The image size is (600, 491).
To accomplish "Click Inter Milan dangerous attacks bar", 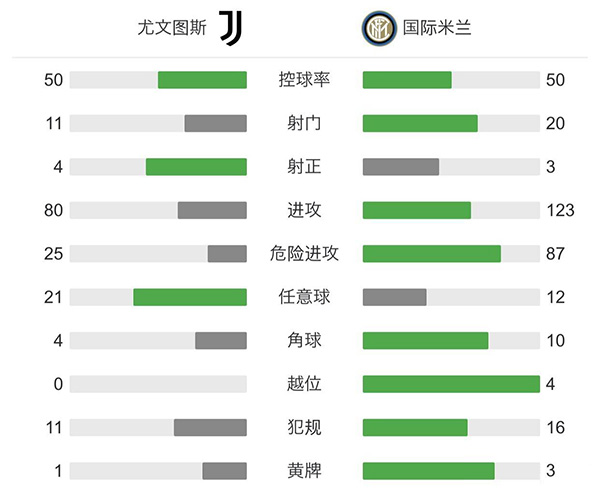I will 431,253.
